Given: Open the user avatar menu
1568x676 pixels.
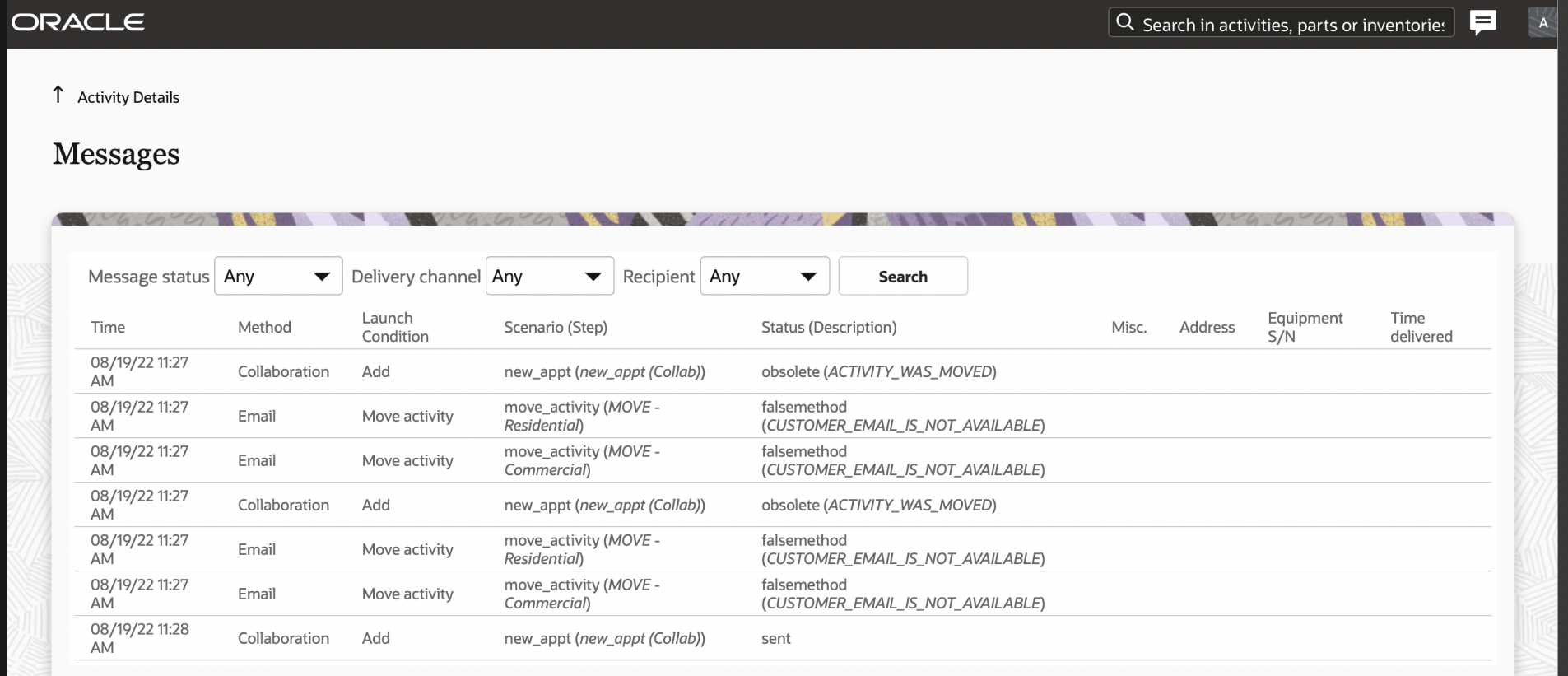Looking at the screenshot, I should pyautogui.click(x=1542, y=22).
